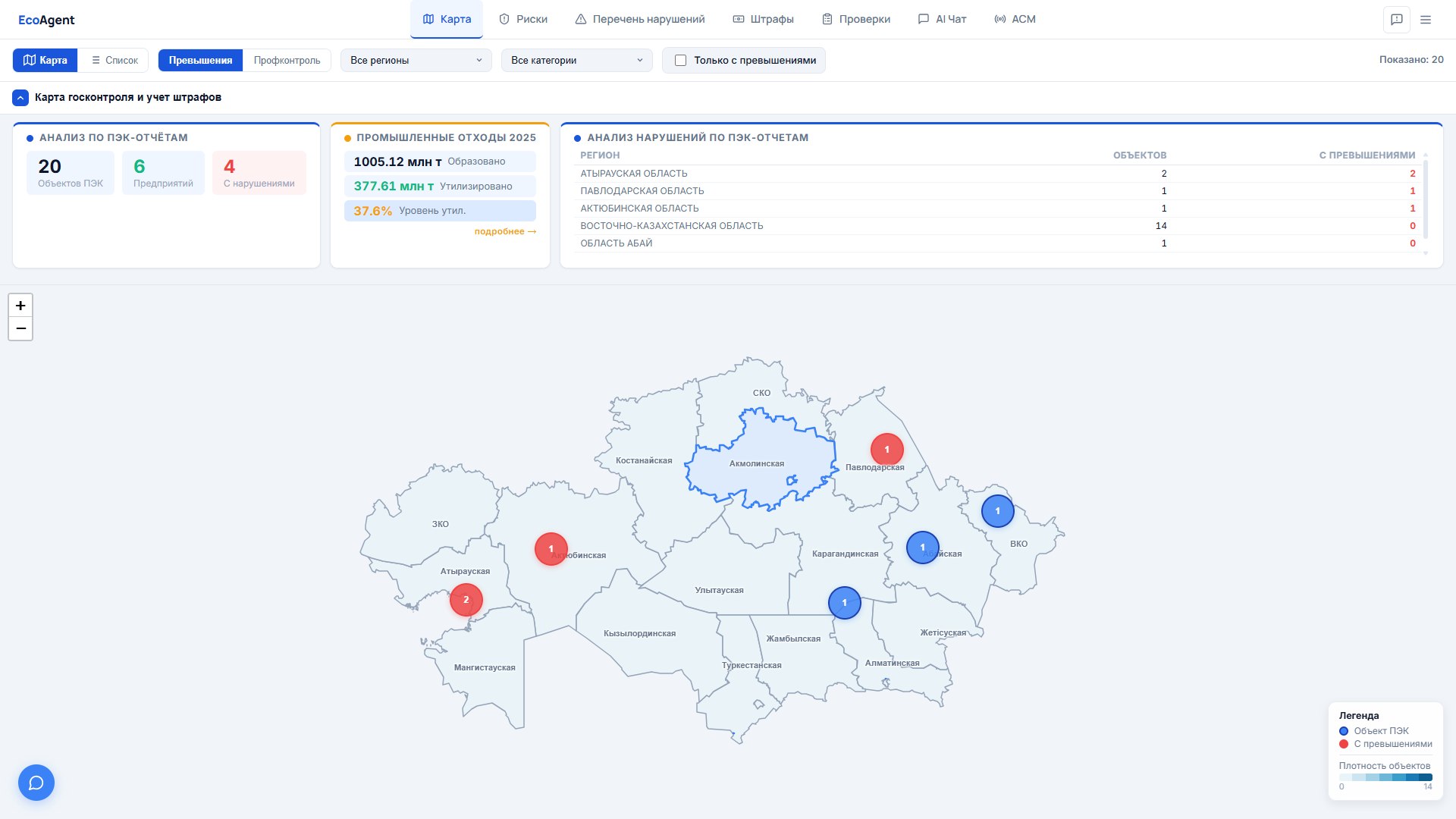This screenshot has width=1456, height=819.
Task: Click the АКТЮБИНСКАЯ ОБЛАСТЬ table row
Action: (998, 209)
